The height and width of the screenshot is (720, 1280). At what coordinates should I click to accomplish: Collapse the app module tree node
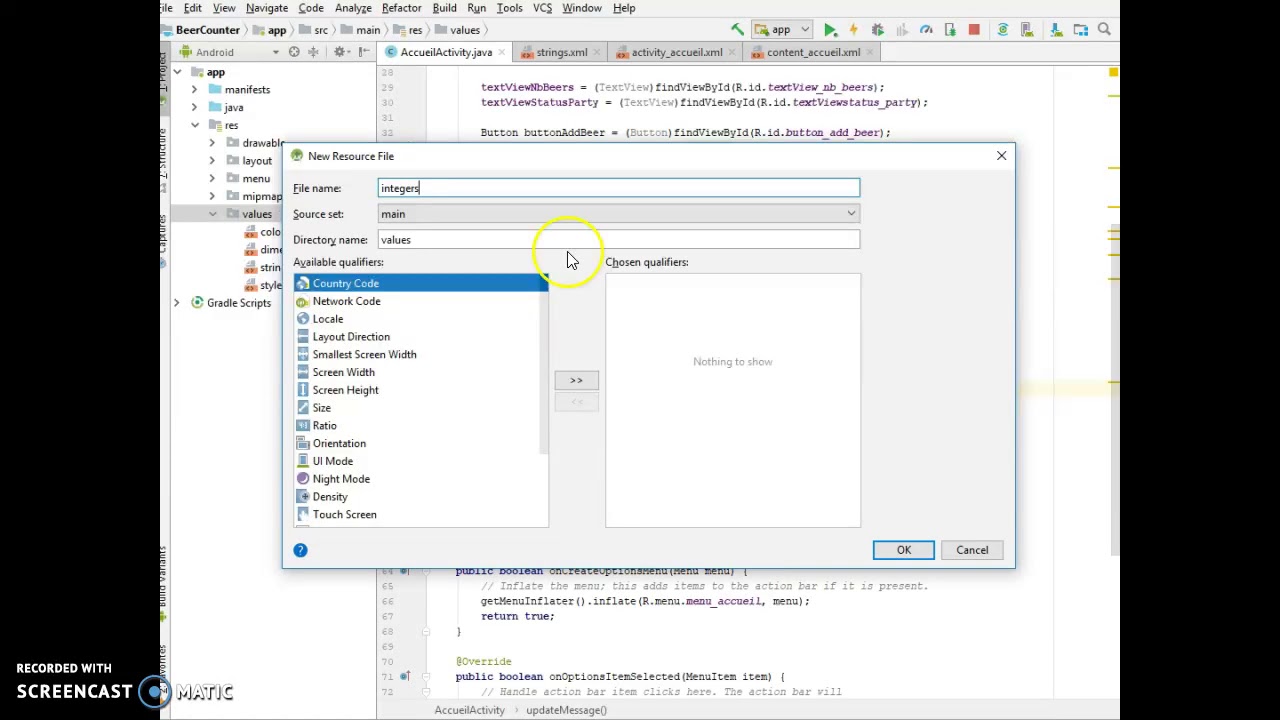pyautogui.click(x=177, y=72)
